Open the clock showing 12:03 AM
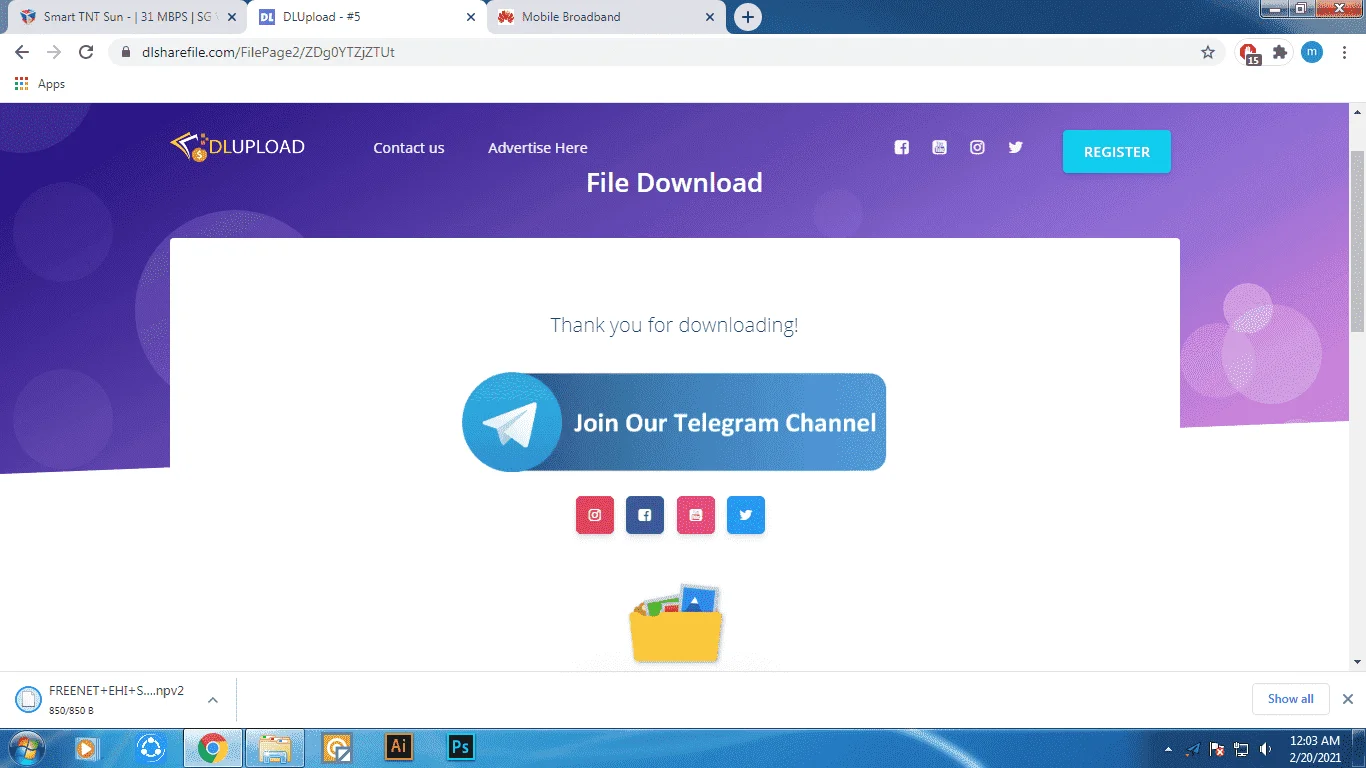Image resolution: width=1366 pixels, height=768 pixels. pyautogui.click(x=1315, y=749)
